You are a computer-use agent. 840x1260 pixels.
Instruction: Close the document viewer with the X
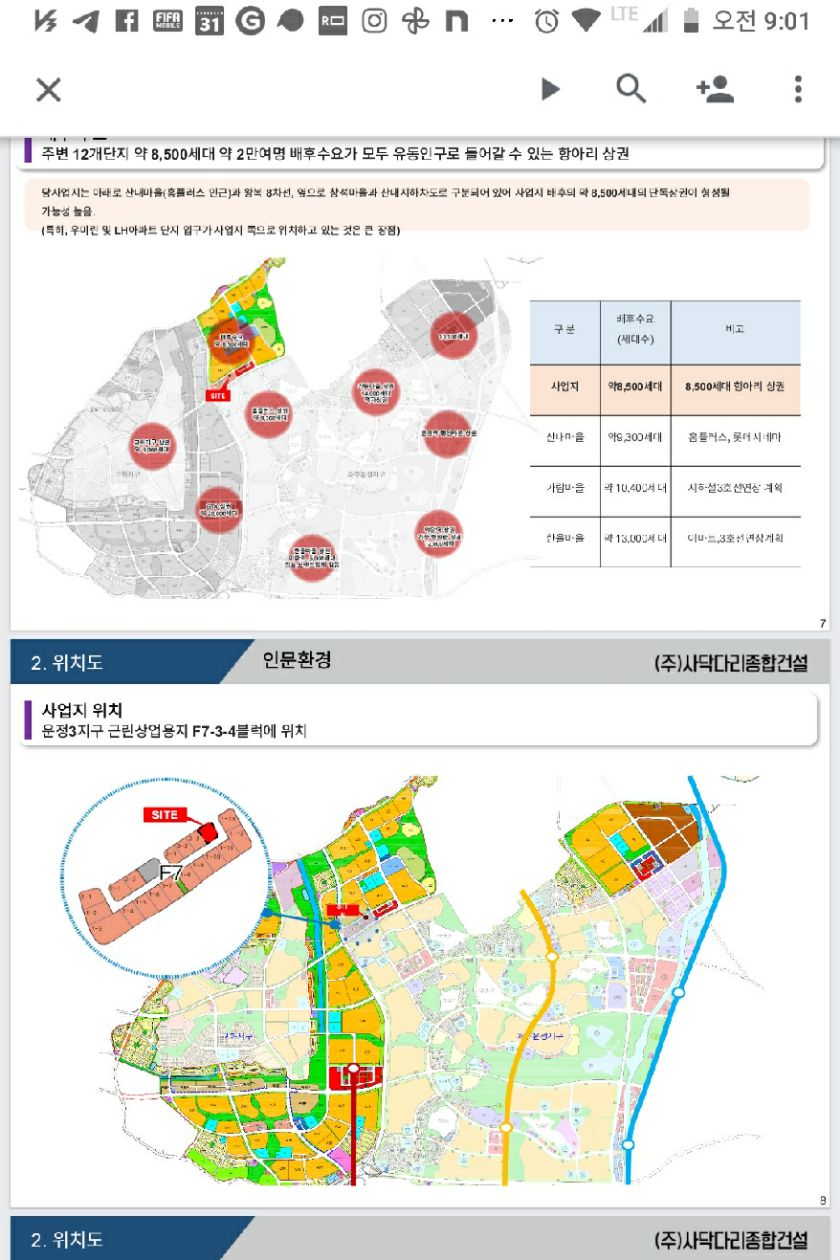coord(48,90)
